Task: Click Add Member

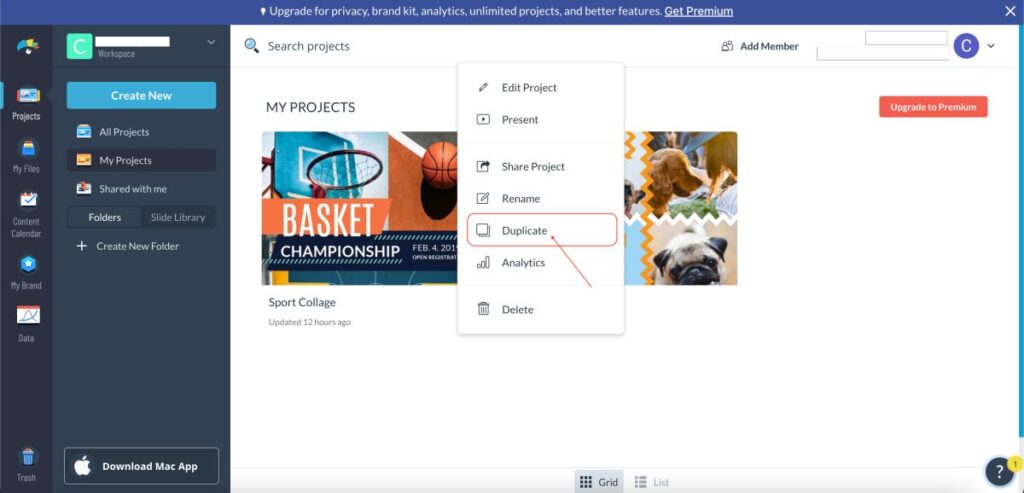Action: [x=760, y=46]
